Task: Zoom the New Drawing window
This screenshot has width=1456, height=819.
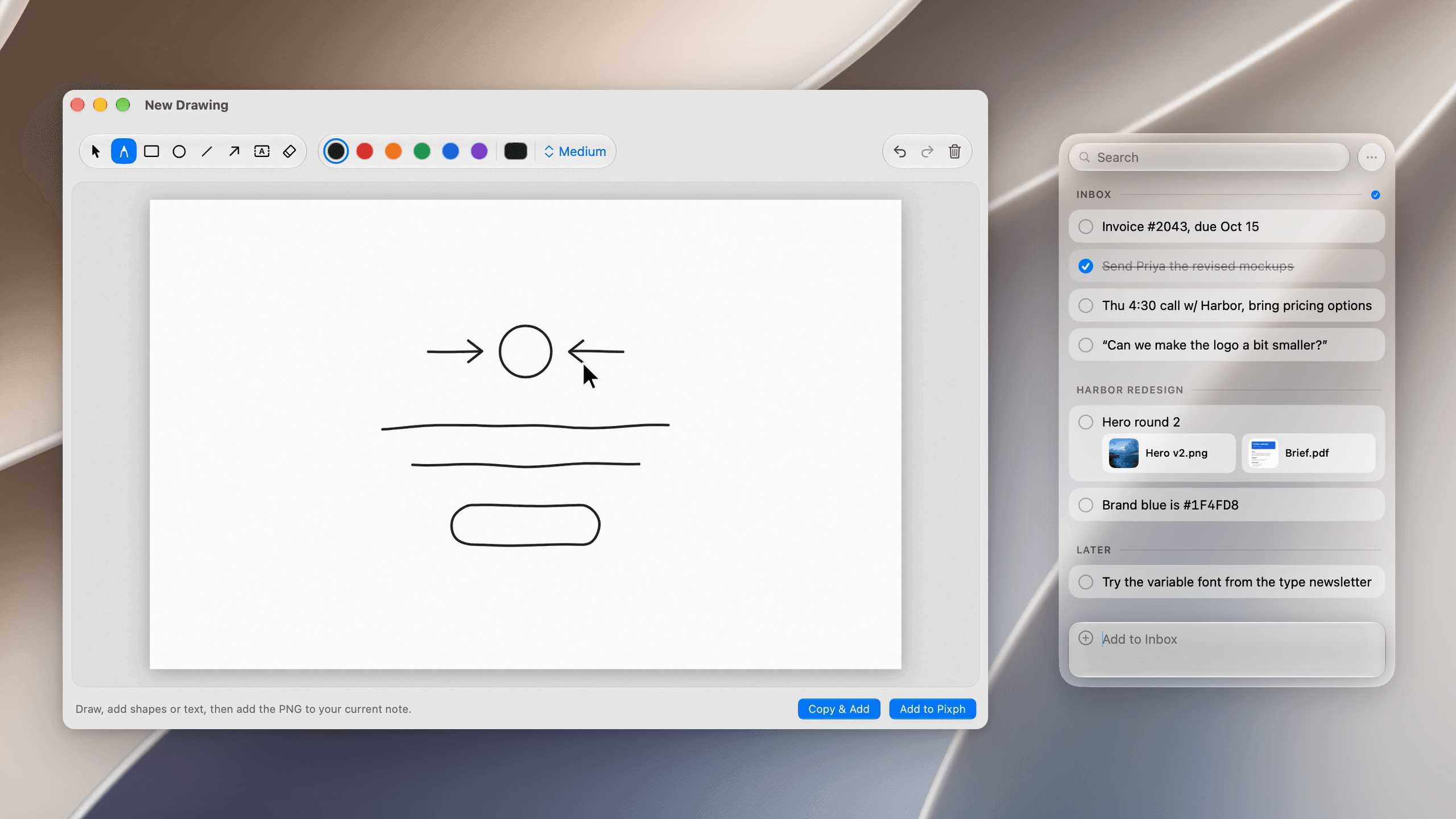Action: (x=123, y=105)
